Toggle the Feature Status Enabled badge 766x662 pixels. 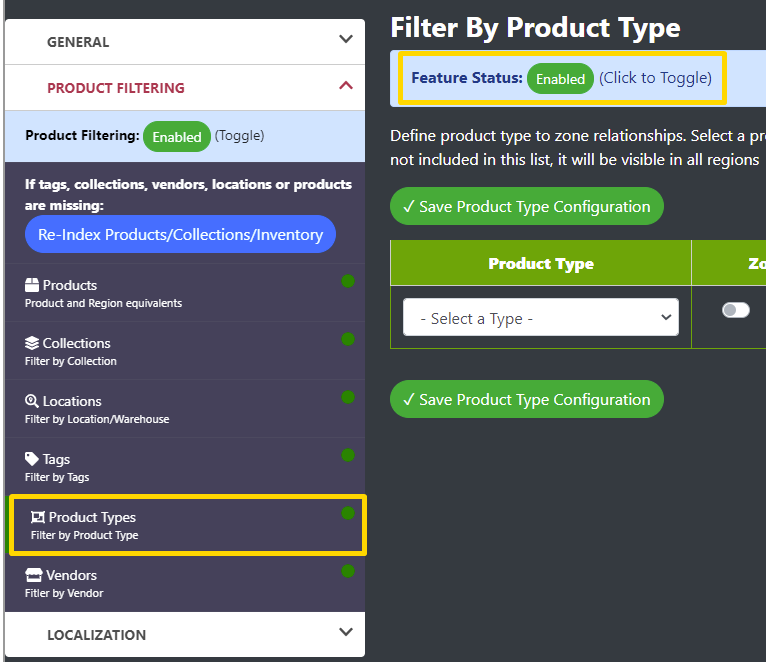560,78
